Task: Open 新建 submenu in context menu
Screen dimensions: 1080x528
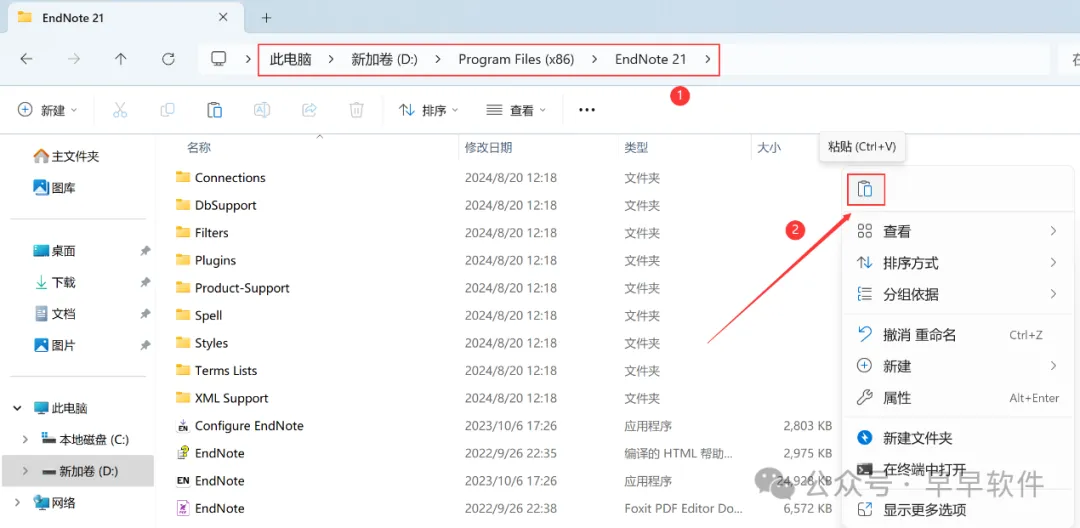Action: [x=958, y=366]
